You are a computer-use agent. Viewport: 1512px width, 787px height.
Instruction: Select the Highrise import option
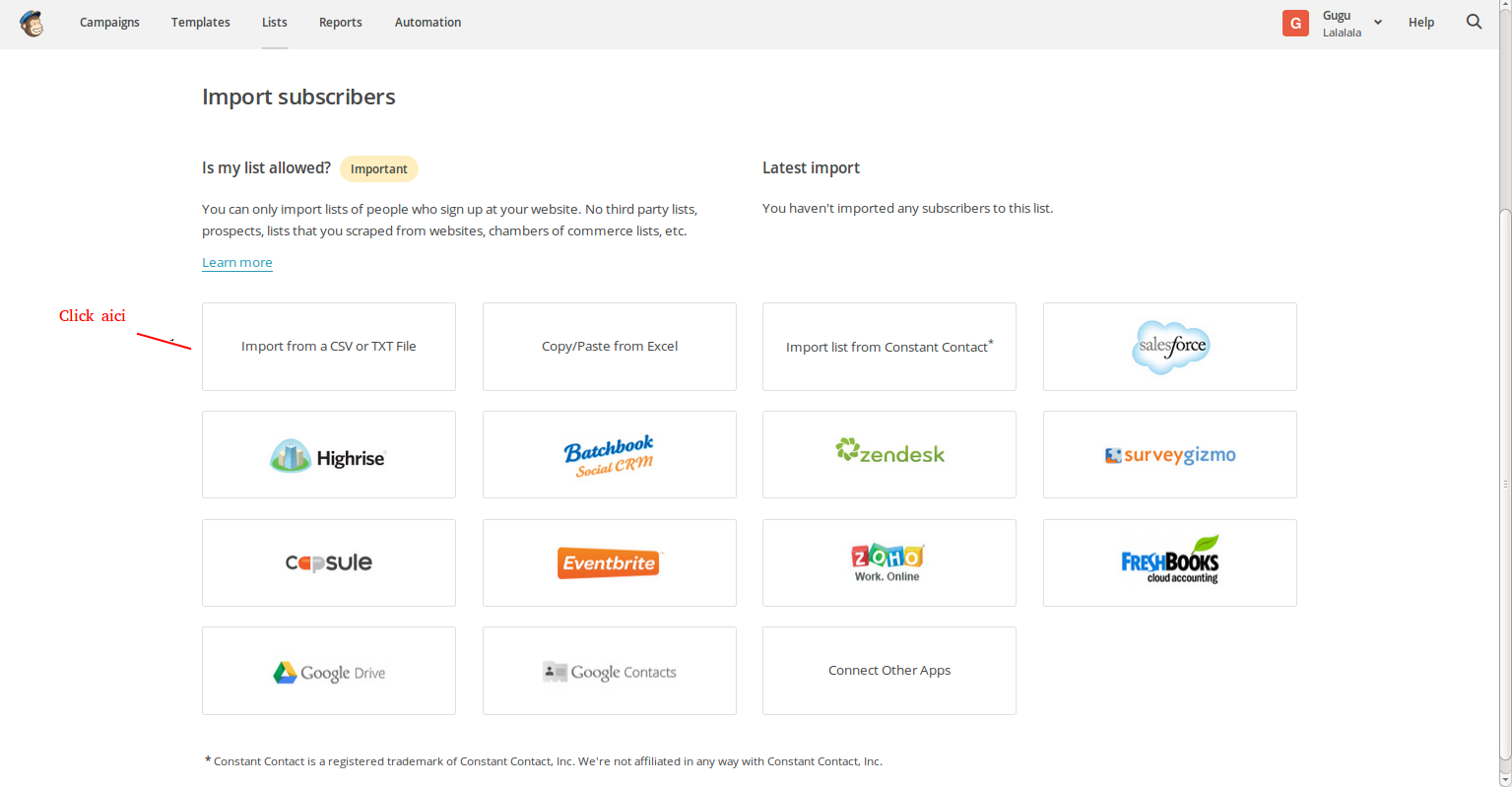[x=329, y=455]
